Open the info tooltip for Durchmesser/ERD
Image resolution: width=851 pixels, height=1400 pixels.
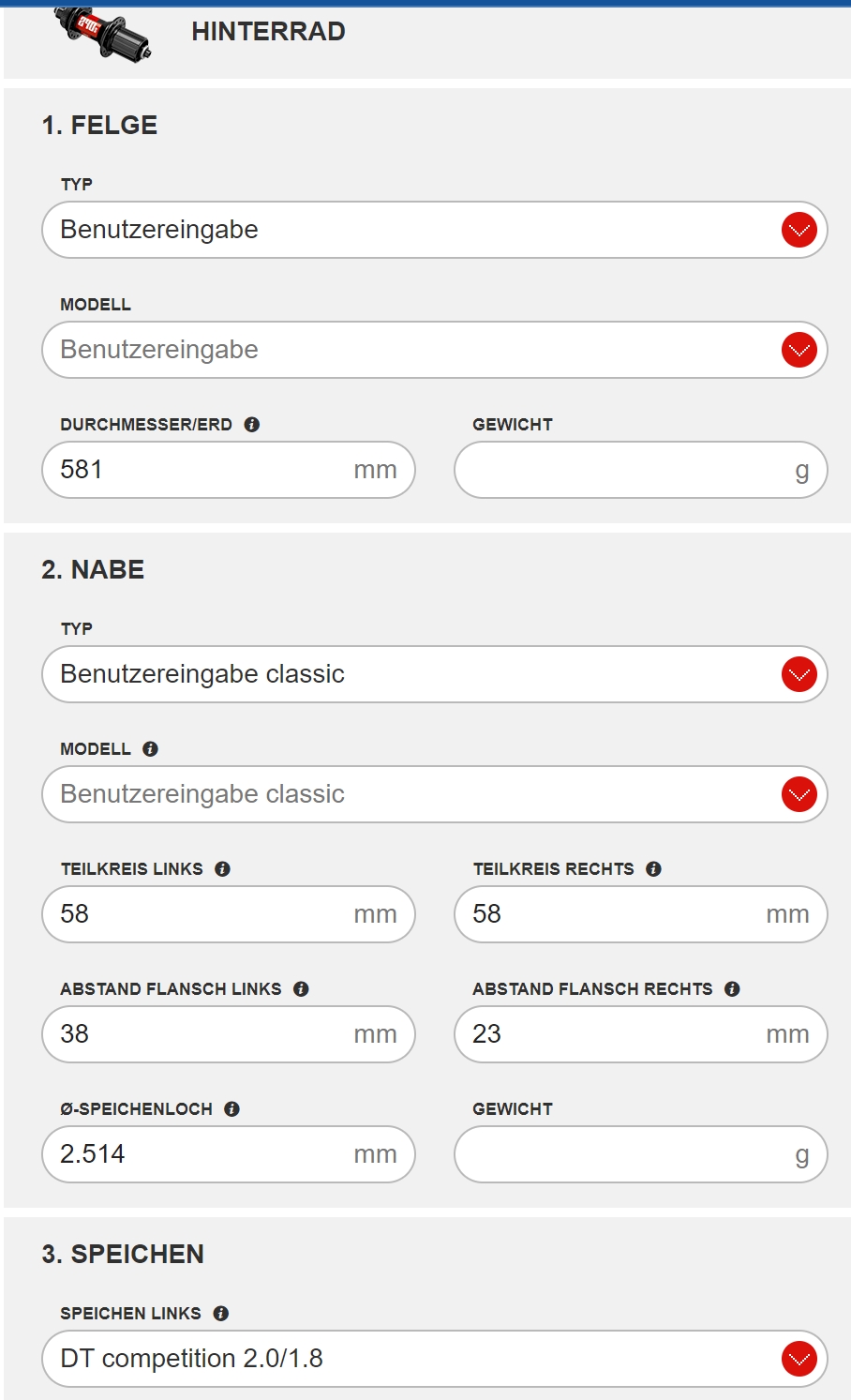pyautogui.click(x=250, y=424)
